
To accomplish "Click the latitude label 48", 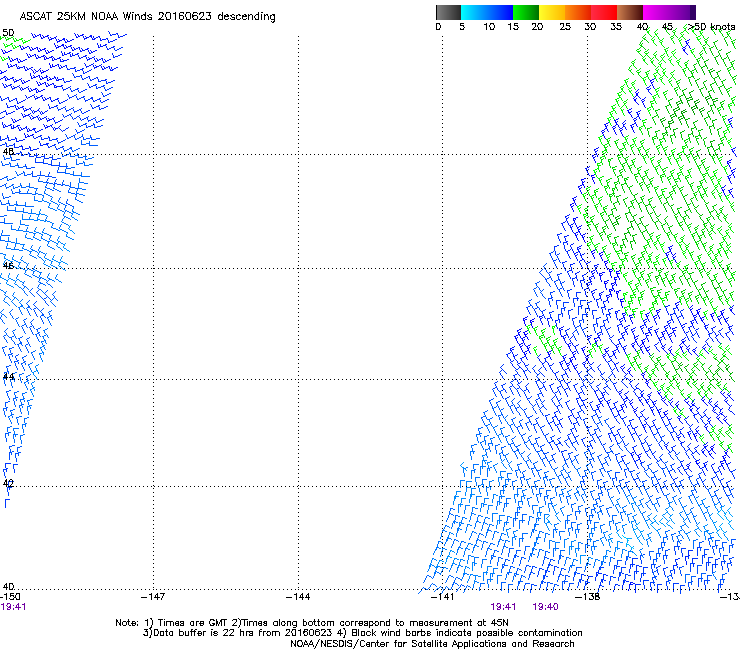I will coord(8,152).
